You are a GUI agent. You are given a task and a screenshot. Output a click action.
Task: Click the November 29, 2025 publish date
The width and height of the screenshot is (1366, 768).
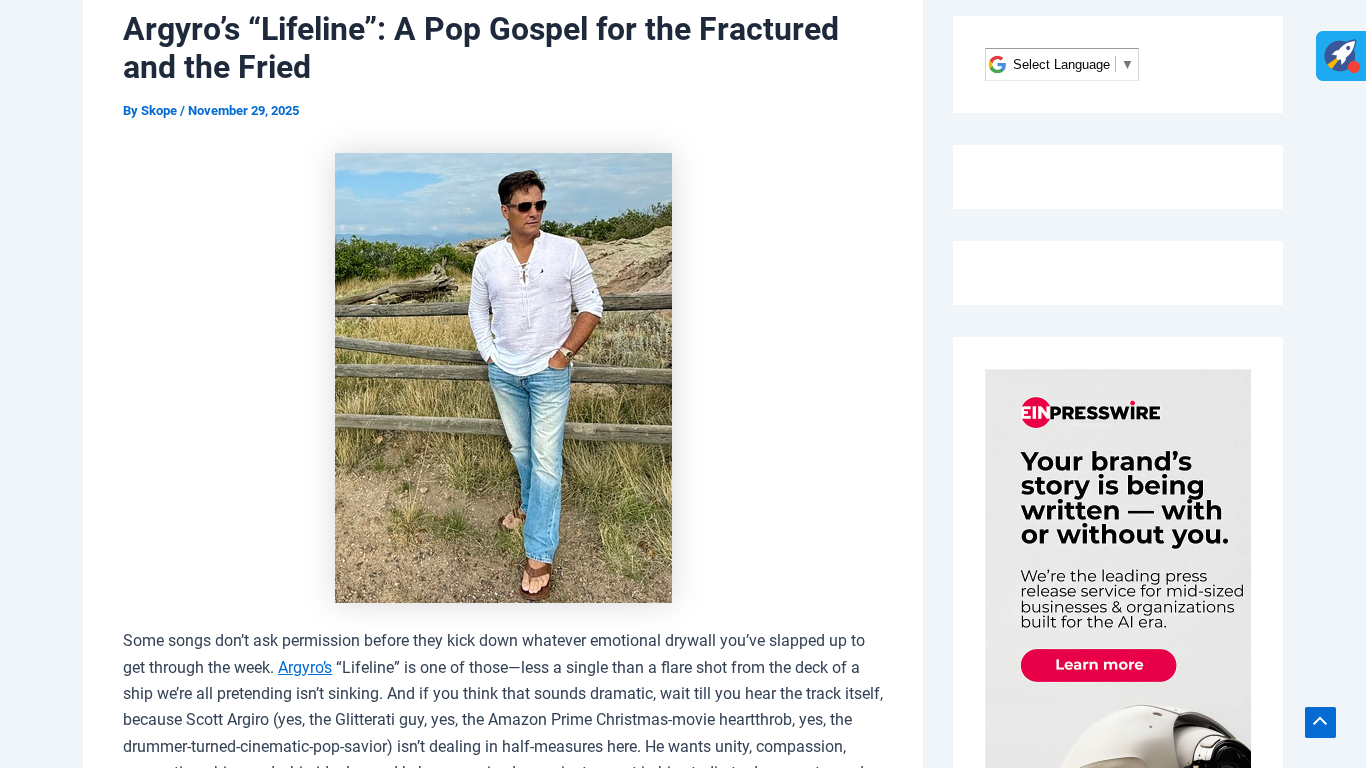[243, 111]
